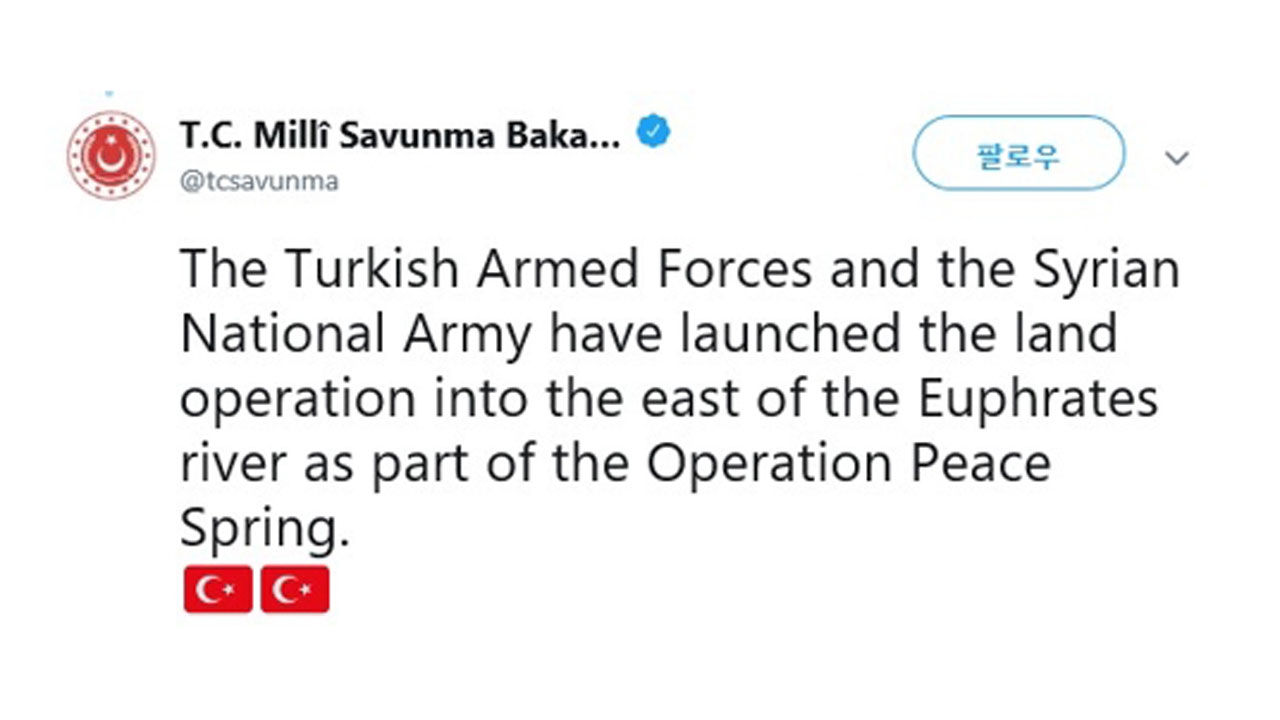Click the word "land" in the tweet
Viewport: 1280px width, 720px height.
pyautogui.click(x=1065, y=333)
